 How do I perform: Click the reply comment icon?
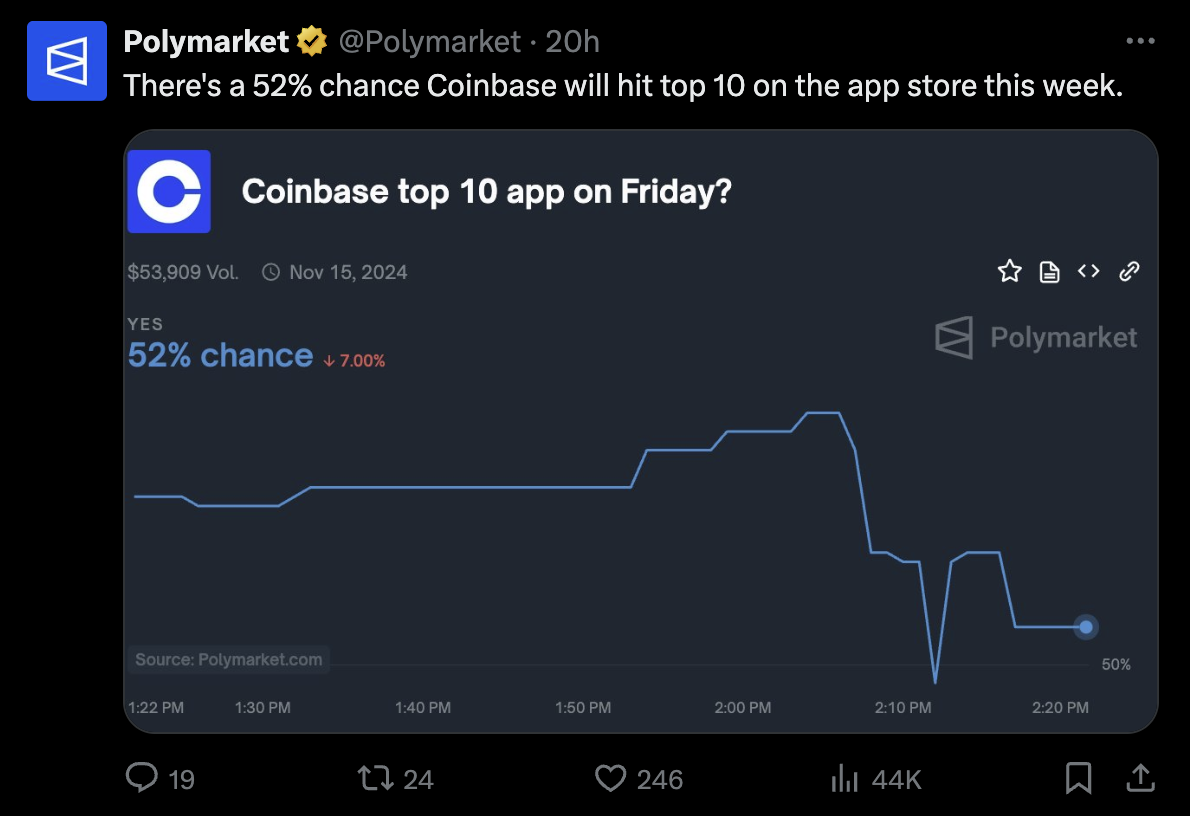pyautogui.click(x=142, y=778)
